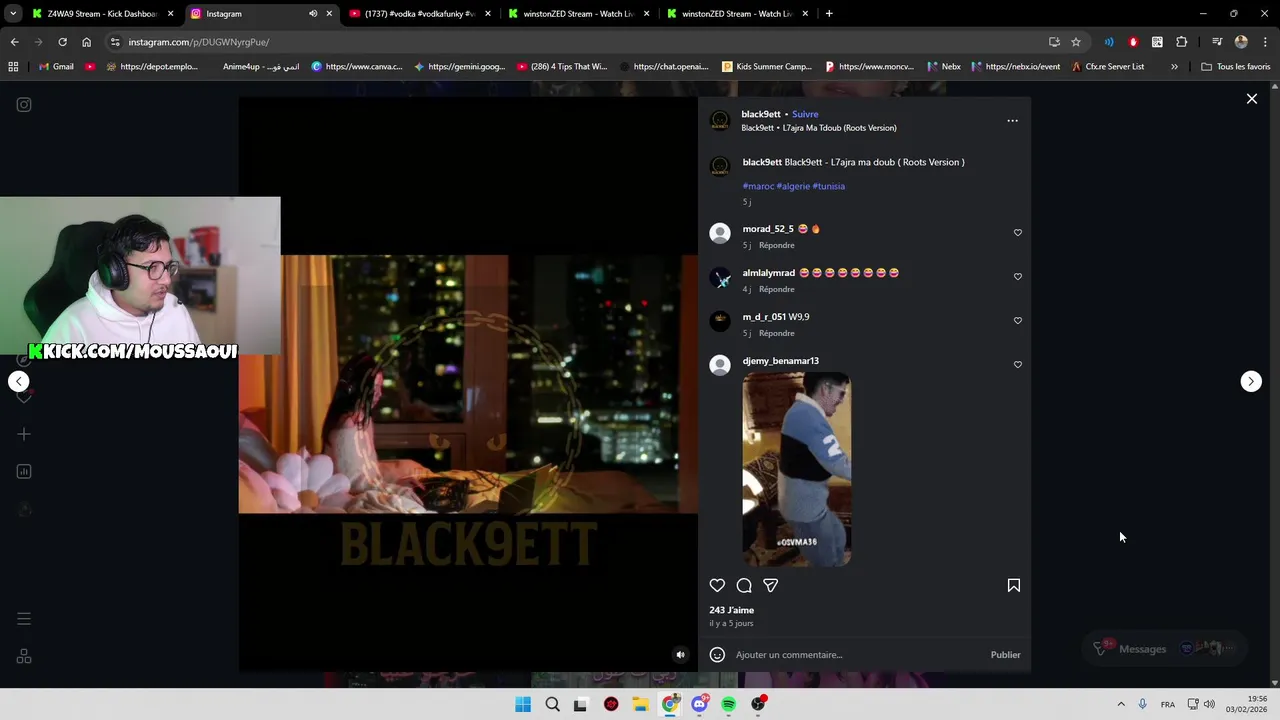Open the dashboard chart icon in the sidebar

(24, 472)
